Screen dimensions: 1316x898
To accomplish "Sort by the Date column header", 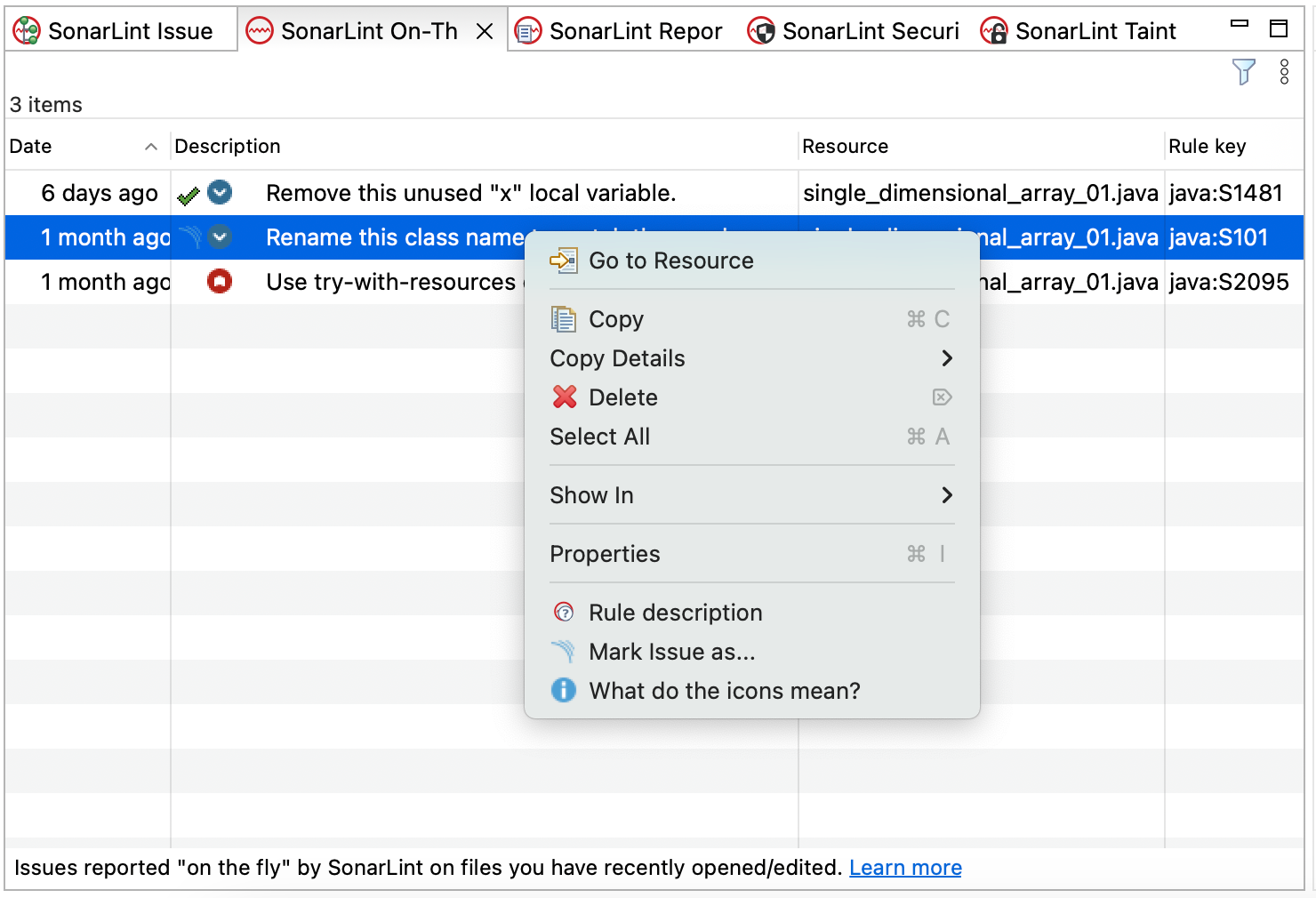I will [x=87, y=146].
